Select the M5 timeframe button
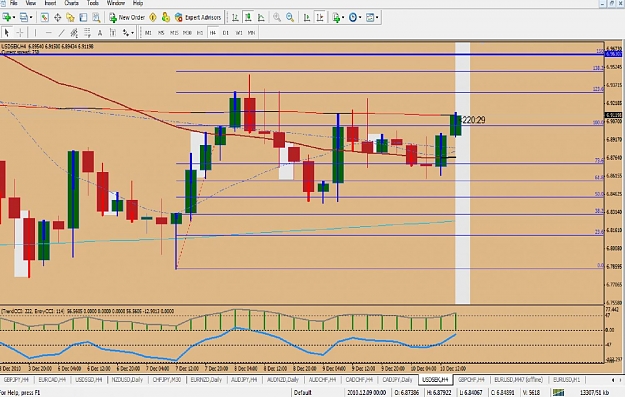 point(161,33)
